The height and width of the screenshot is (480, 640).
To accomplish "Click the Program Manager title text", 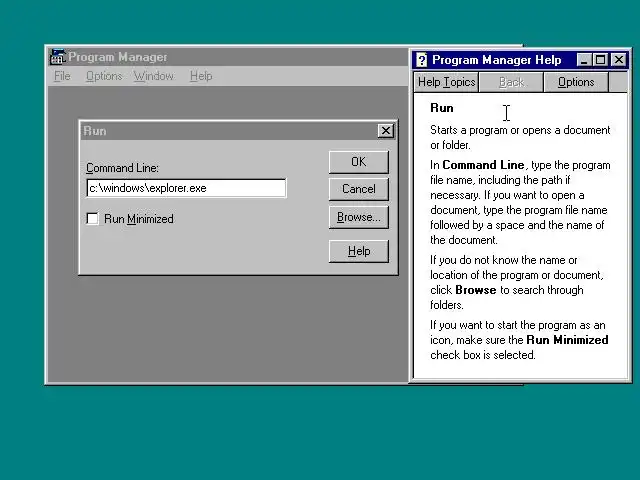I will tap(118, 57).
